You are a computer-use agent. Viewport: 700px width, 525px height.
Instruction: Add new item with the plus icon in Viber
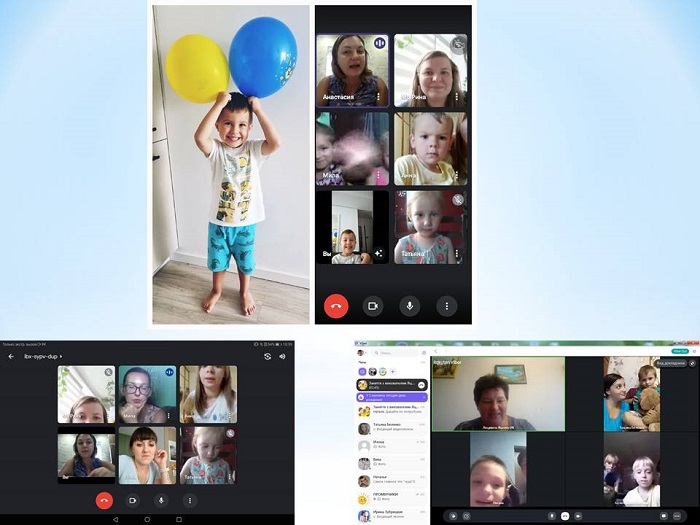[x=393, y=371]
